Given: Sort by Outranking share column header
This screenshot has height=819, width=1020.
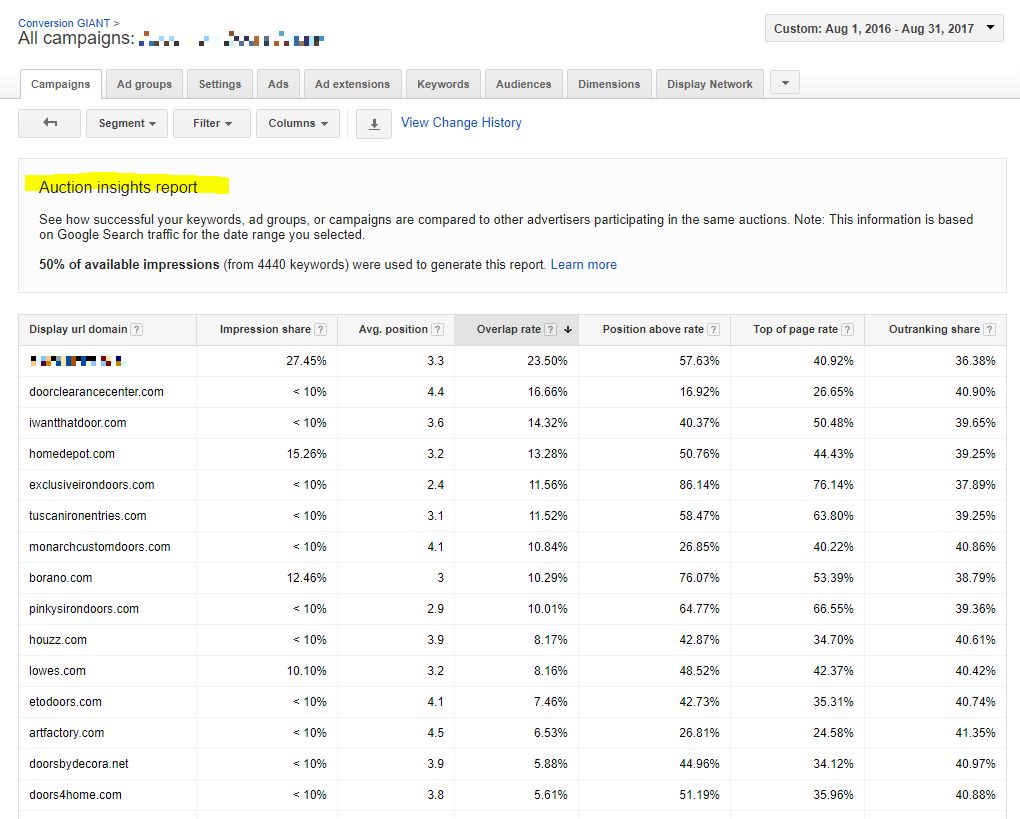Looking at the screenshot, I should (934, 330).
